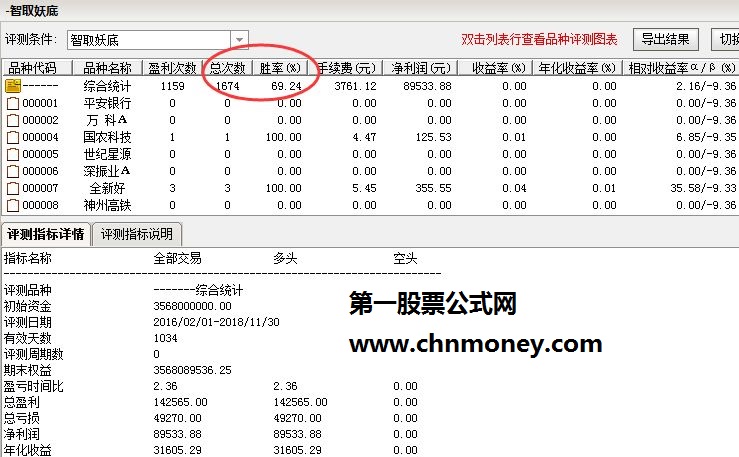
Task: Click the 收益率(%) column header
Action: click(x=495, y=68)
